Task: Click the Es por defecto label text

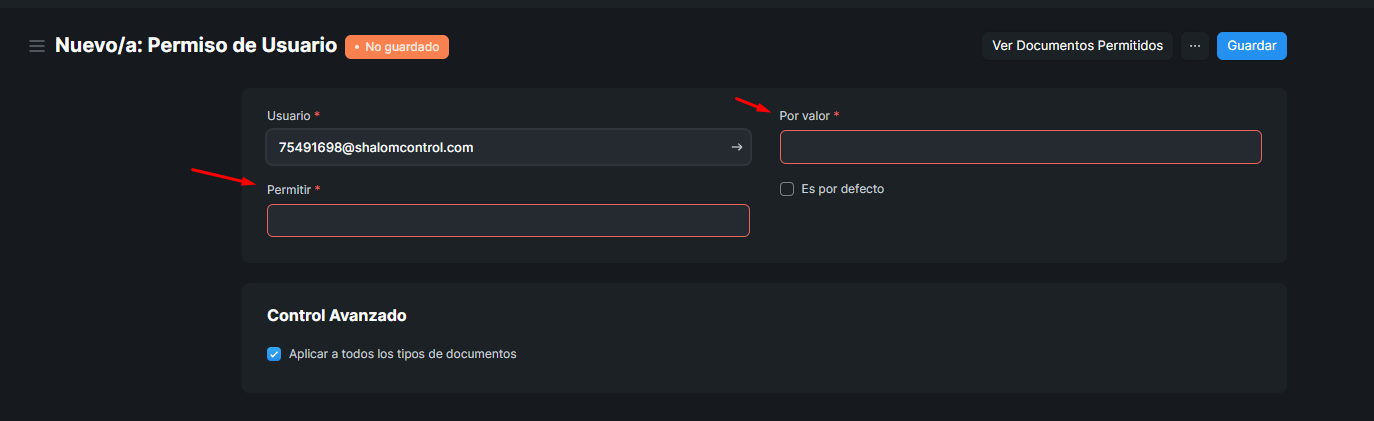Action: [x=843, y=189]
